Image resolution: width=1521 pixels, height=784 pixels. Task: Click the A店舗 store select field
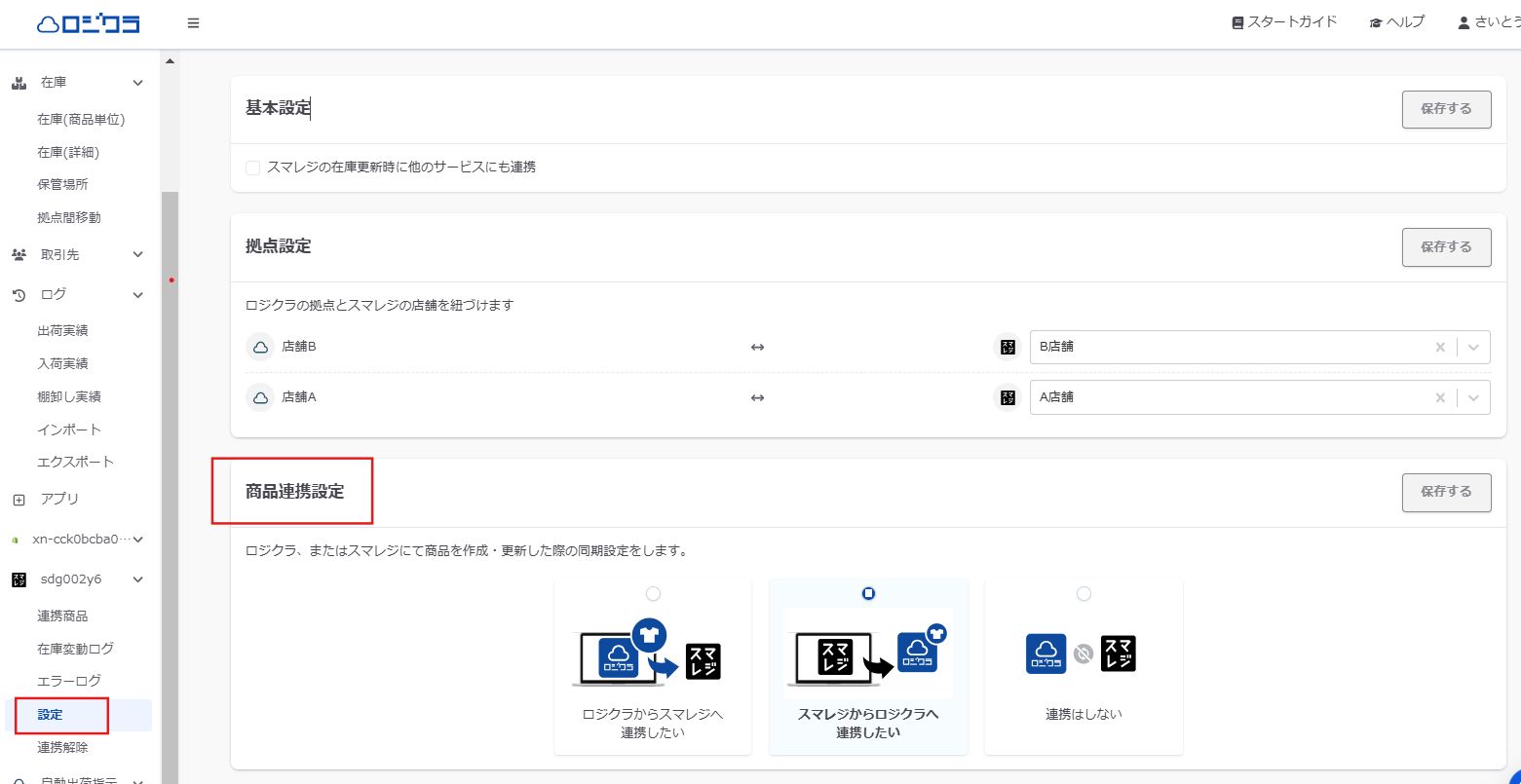1260,397
